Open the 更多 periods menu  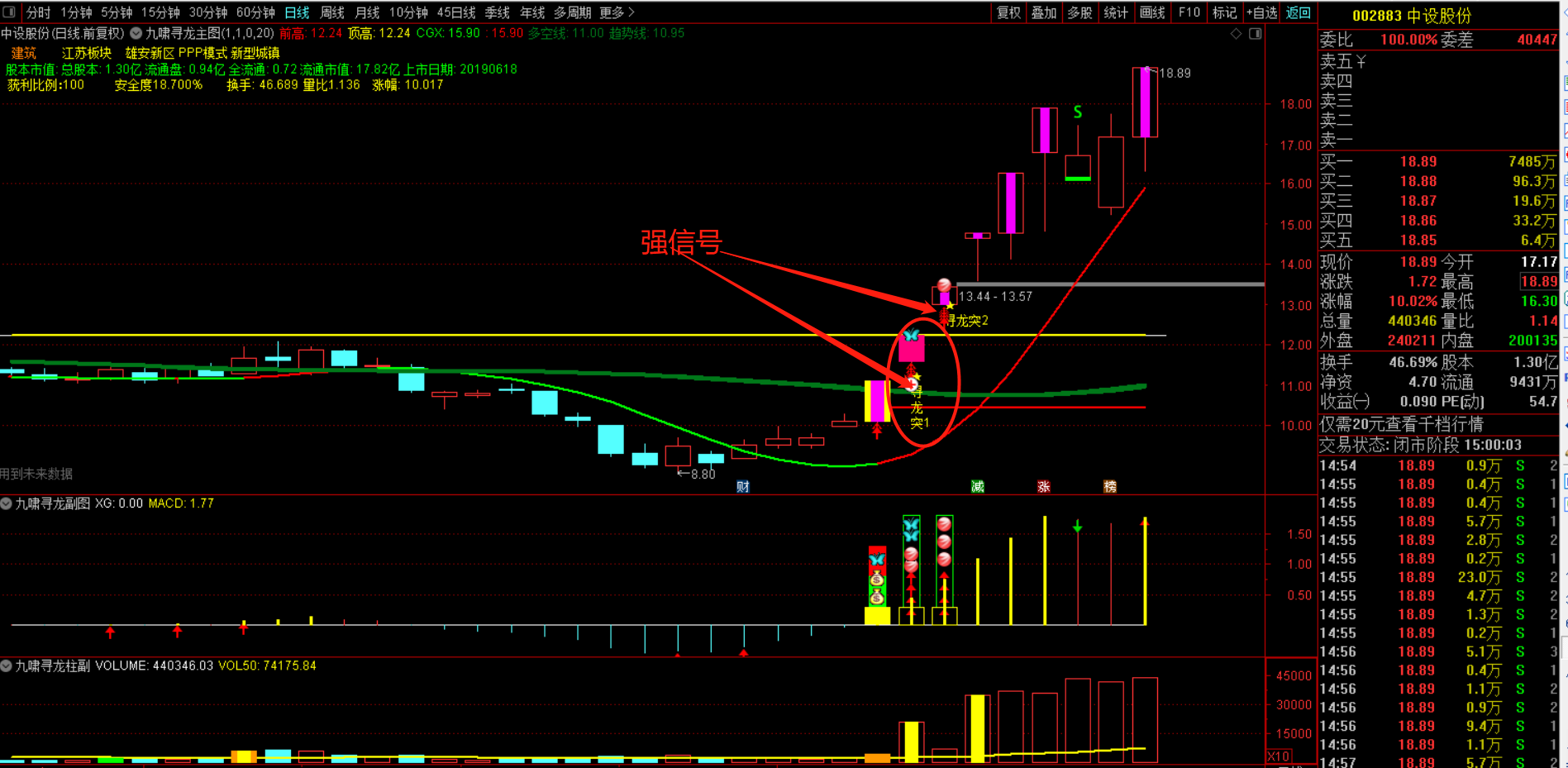coord(617,12)
